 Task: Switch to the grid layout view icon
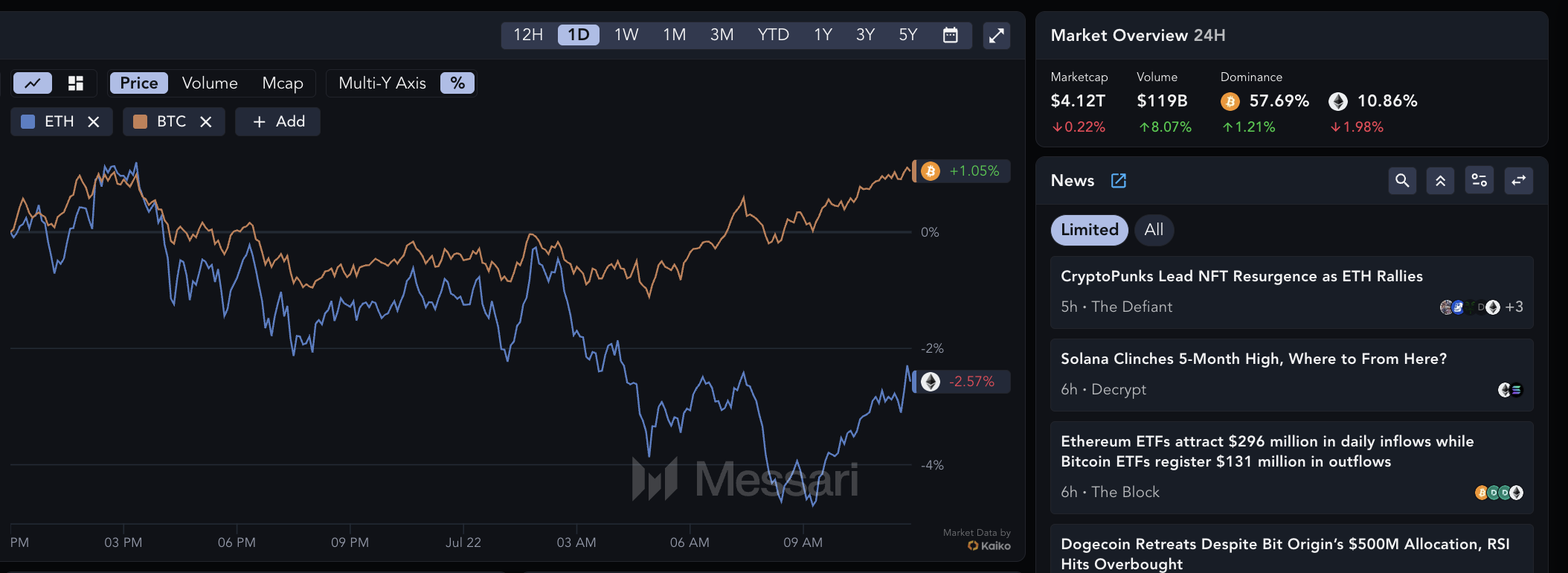tap(75, 83)
